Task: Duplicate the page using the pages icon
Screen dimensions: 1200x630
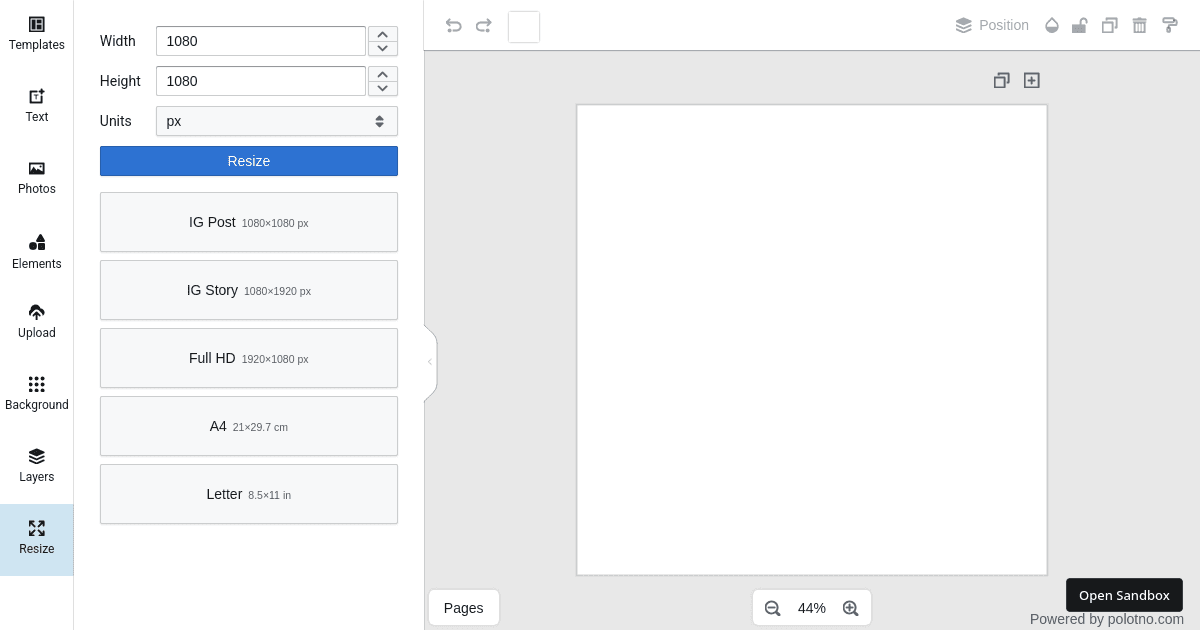Action: (1001, 80)
